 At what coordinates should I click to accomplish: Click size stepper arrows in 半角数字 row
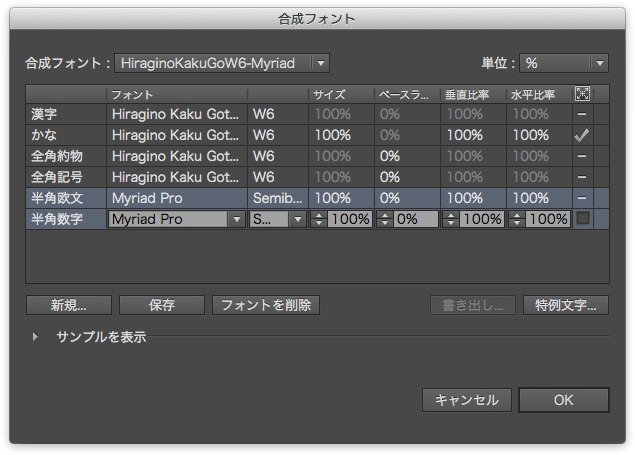tap(319, 219)
